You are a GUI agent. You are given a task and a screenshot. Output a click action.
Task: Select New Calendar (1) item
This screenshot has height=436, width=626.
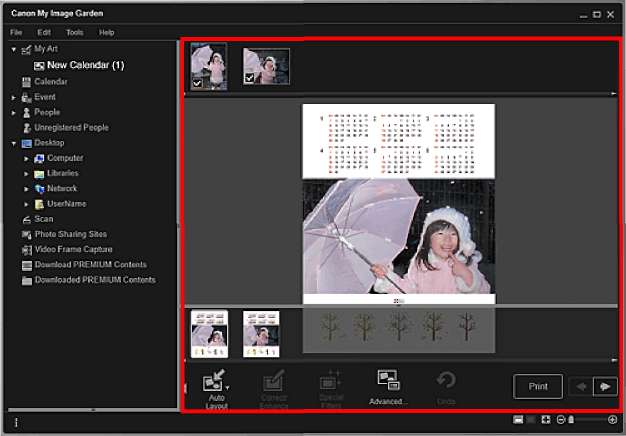pyautogui.click(x=83, y=65)
